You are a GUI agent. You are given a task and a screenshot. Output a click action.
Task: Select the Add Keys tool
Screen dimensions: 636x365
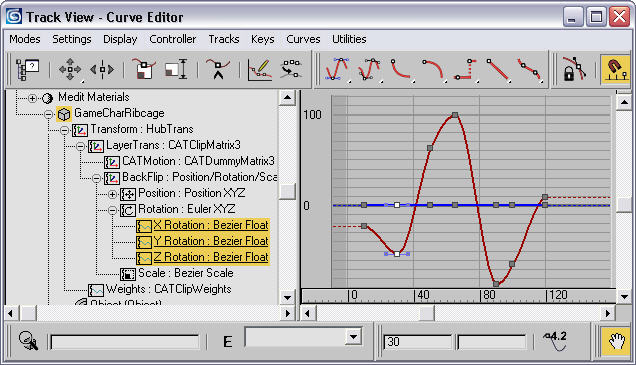pos(218,70)
